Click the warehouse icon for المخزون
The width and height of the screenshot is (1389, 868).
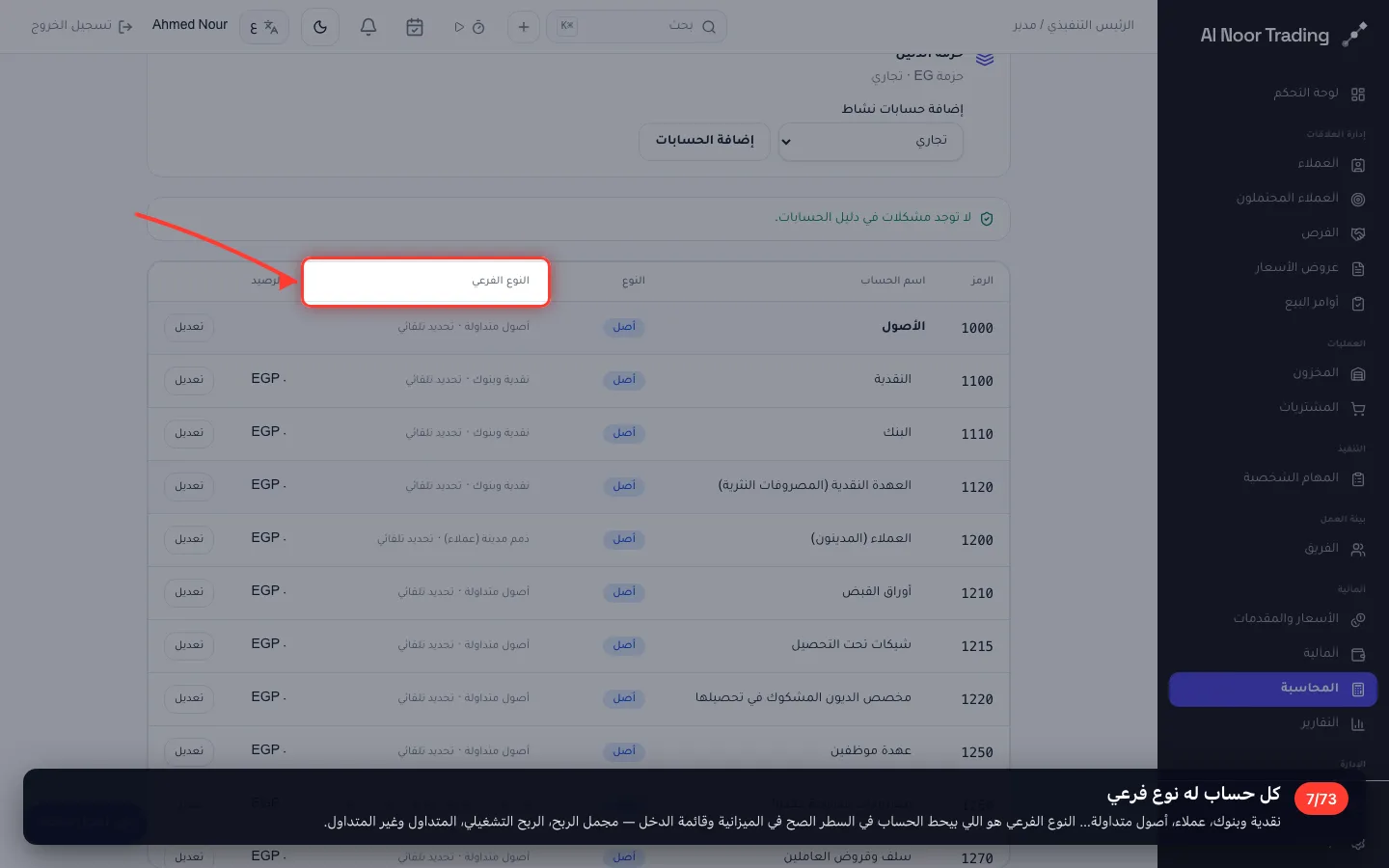pos(1358,374)
